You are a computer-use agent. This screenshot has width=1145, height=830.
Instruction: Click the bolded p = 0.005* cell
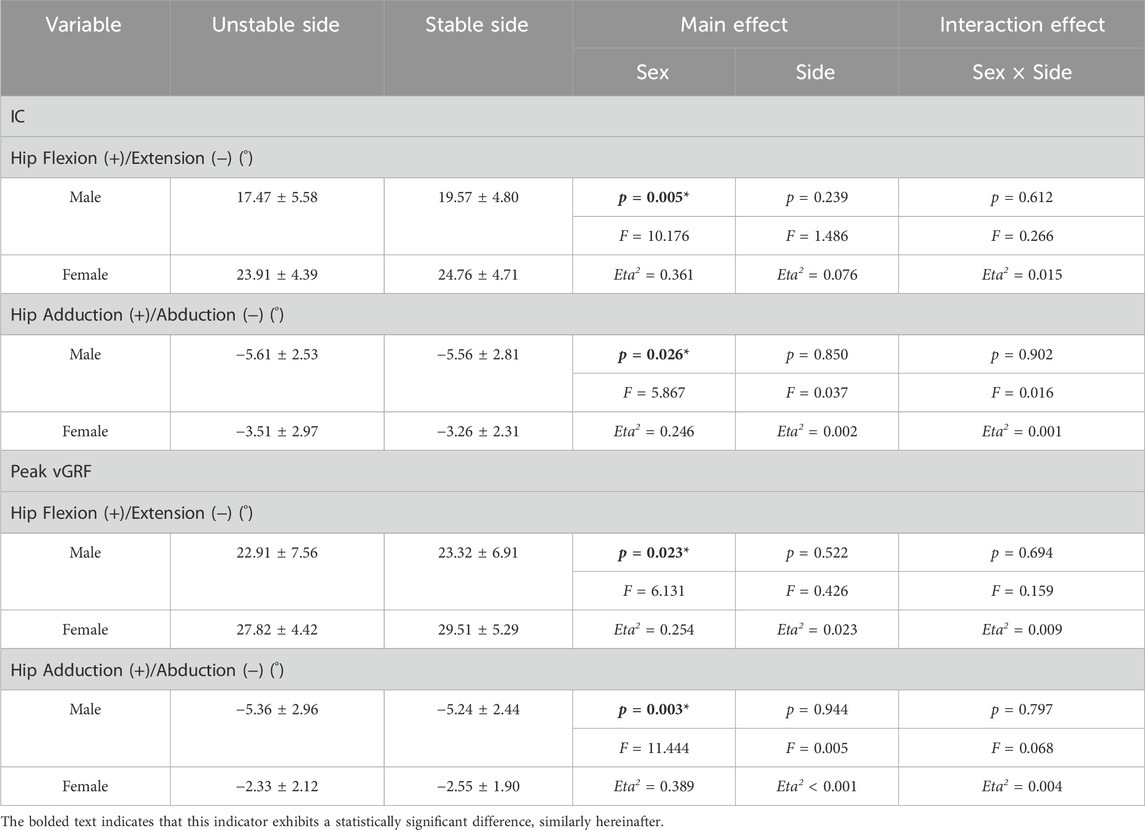coord(654,197)
